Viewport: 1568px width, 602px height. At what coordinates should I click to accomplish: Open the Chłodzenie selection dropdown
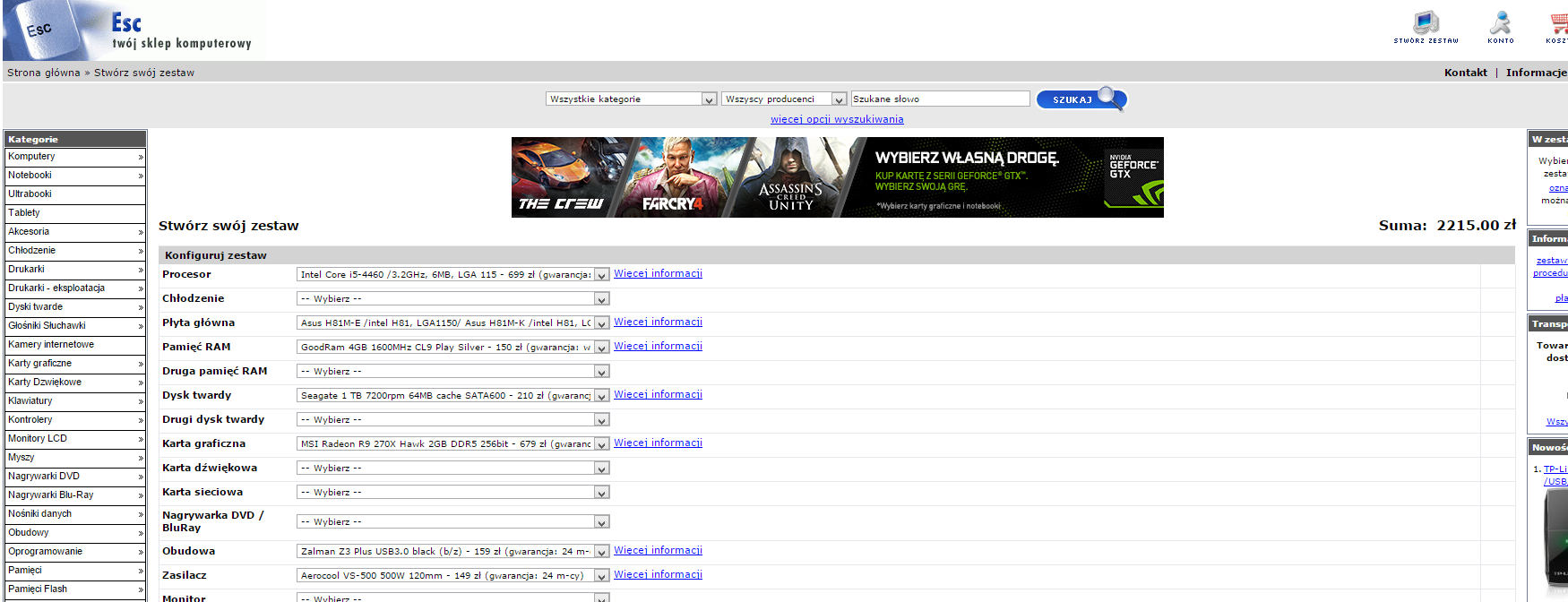pos(452,298)
